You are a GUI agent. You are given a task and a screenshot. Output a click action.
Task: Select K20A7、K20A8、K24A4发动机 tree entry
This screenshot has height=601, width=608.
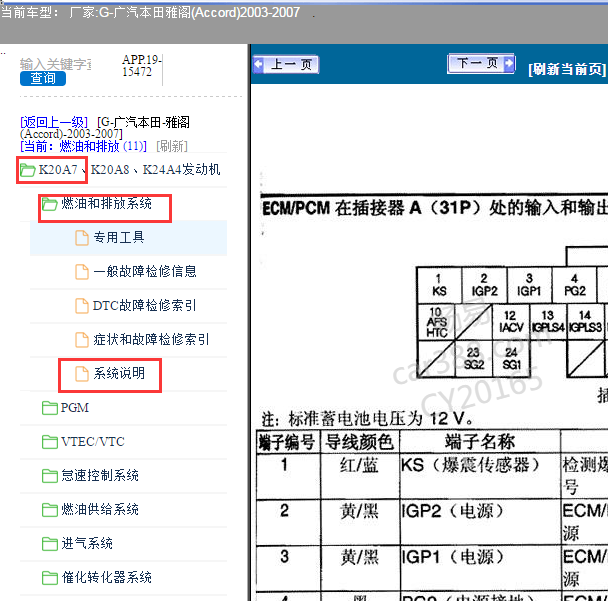(x=129, y=169)
